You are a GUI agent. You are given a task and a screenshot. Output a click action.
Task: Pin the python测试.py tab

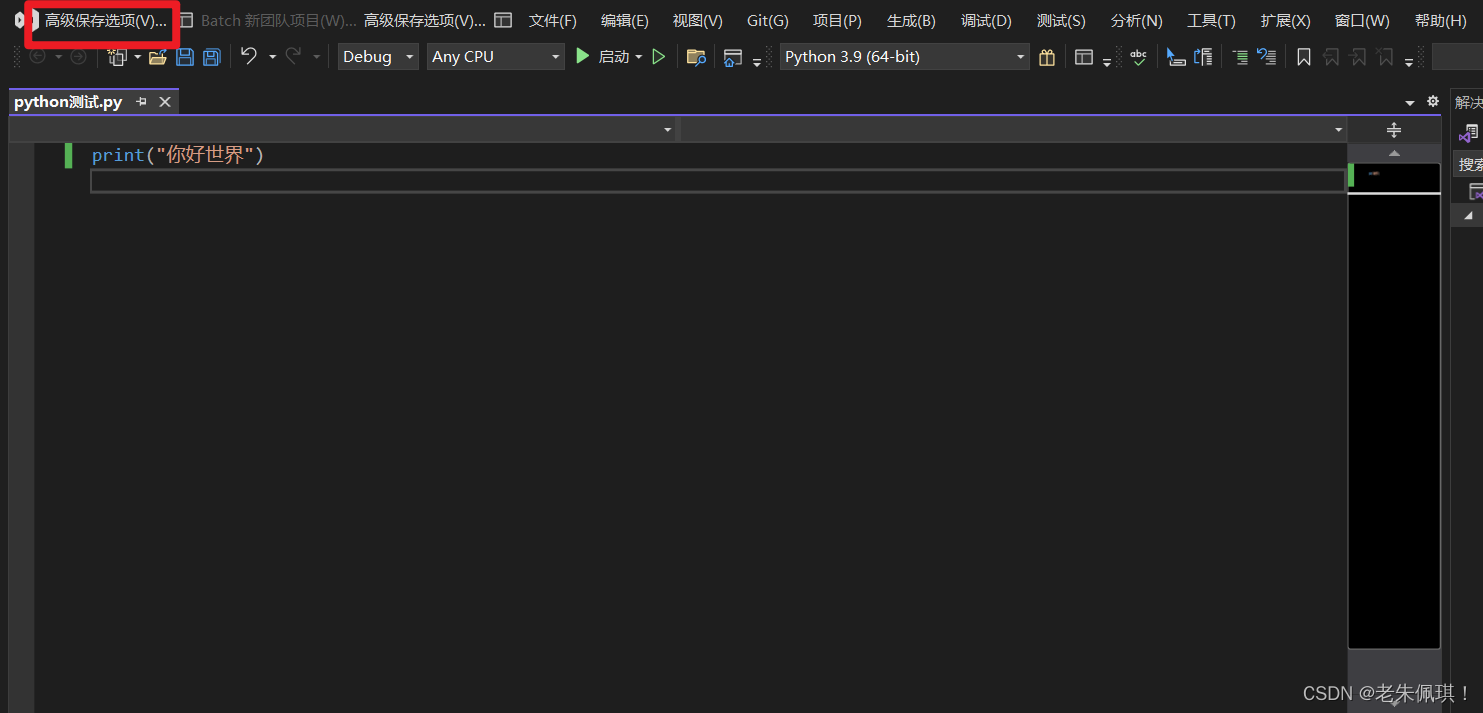(142, 102)
